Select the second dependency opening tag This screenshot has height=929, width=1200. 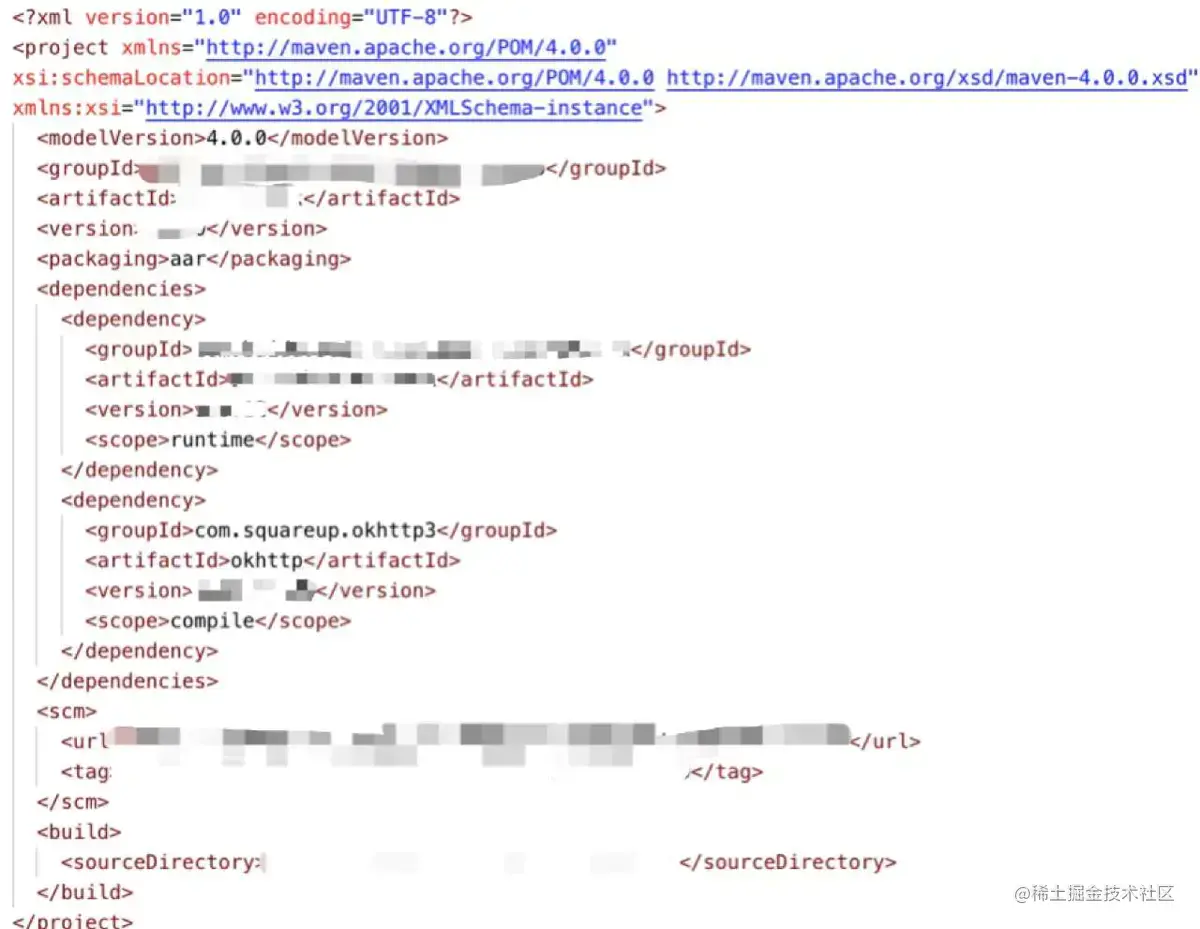pyautogui.click(x=133, y=500)
